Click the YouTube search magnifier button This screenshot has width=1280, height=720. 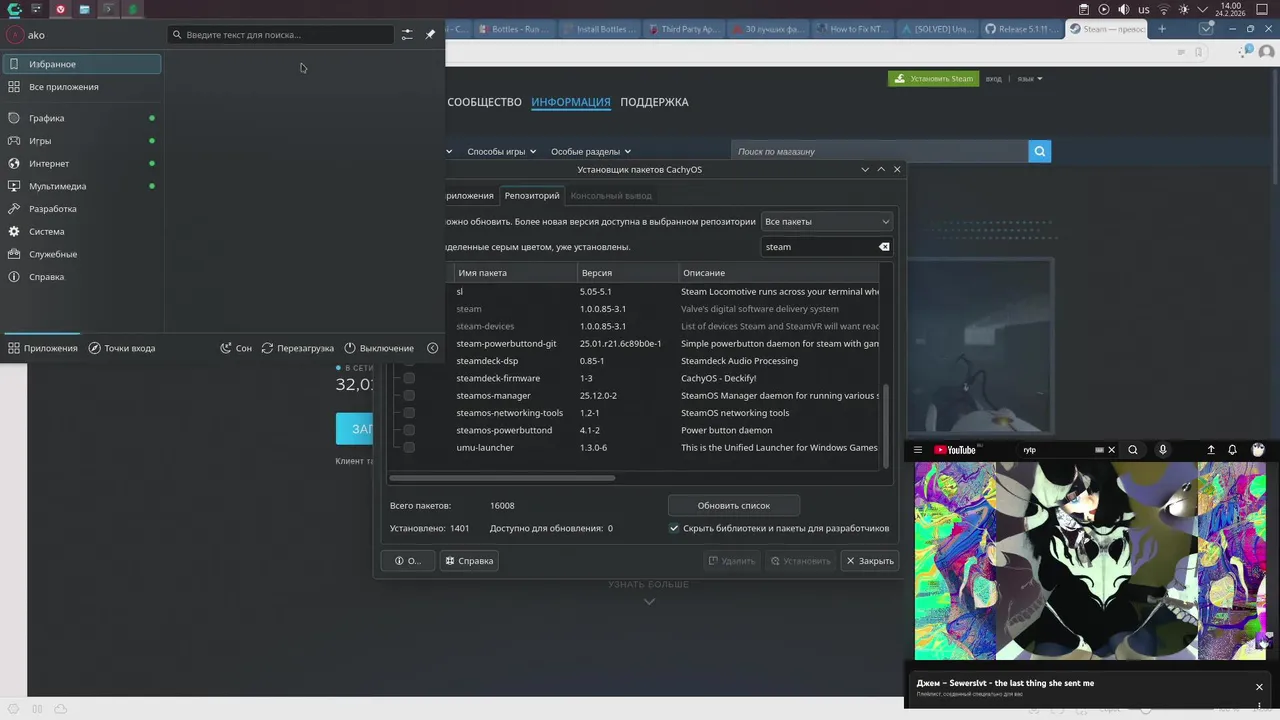click(x=1133, y=450)
